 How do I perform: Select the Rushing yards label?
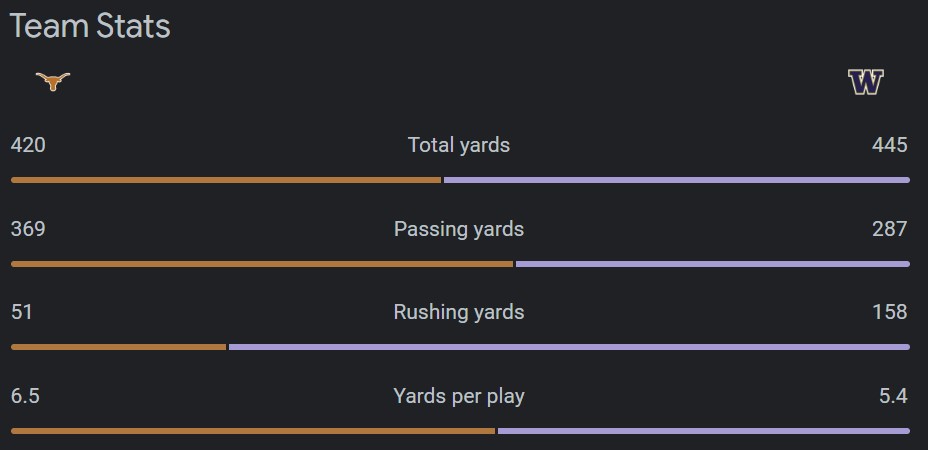[x=459, y=312]
